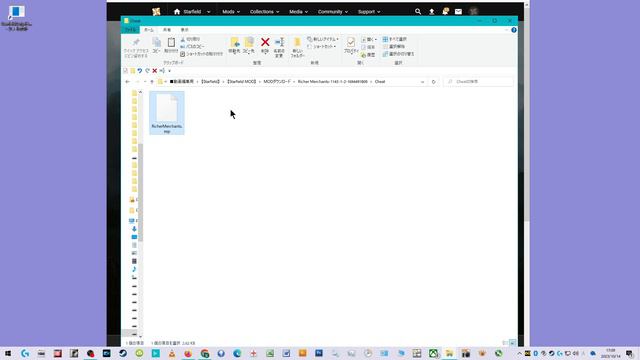This screenshot has height=360, width=640.
Task: Click MODダウンロード breadcrumb in address bar
Action: click(277, 82)
